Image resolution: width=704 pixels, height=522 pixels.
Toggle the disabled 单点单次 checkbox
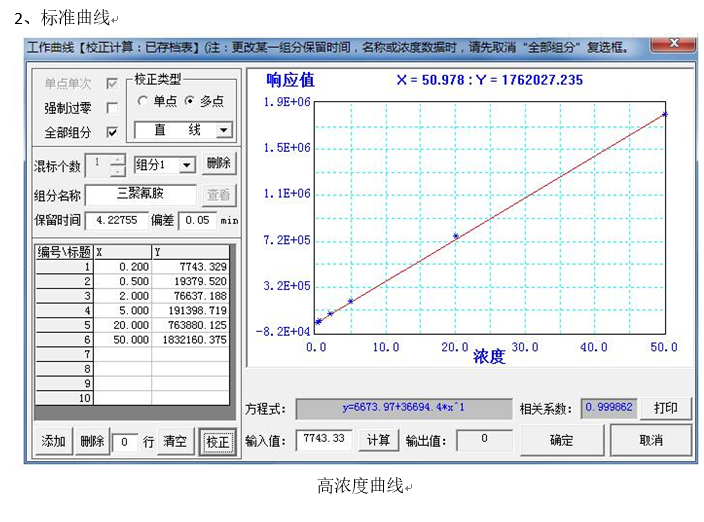pos(112,83)
